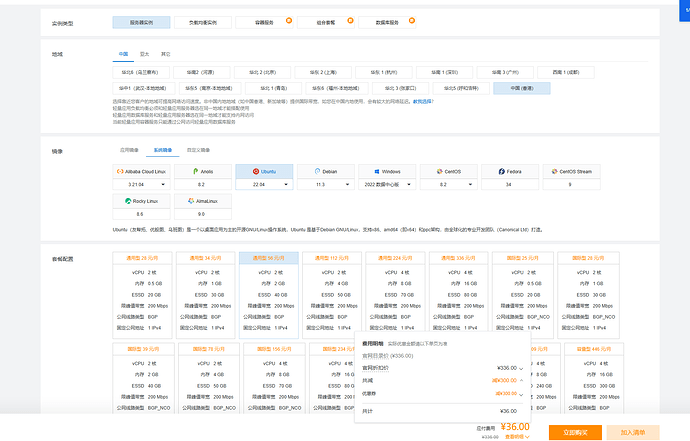Choose region 华东2 (上海)
This screenshot has width=690, height=441.
[323, 72]
